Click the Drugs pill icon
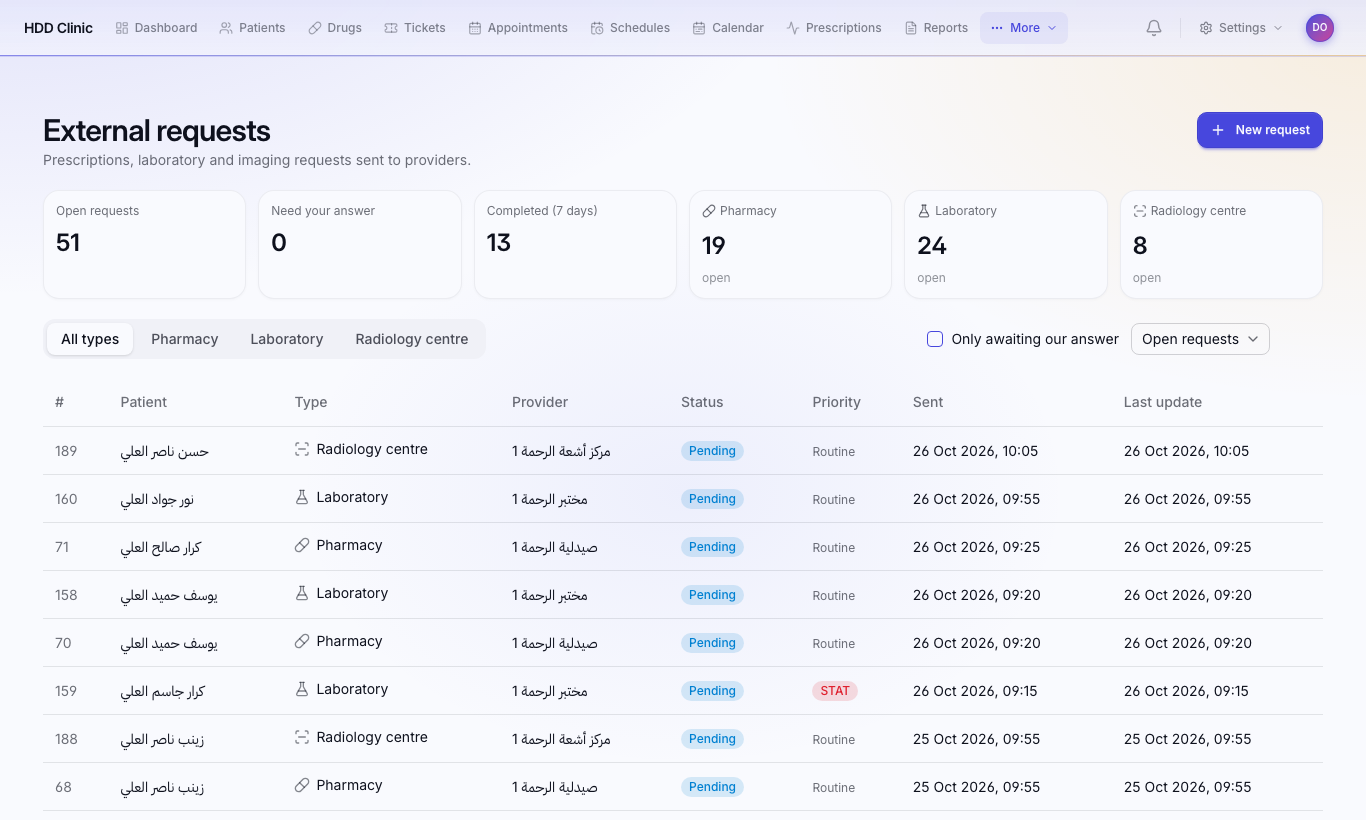Screen dimensions: 1366x820 tap(315, 28)
